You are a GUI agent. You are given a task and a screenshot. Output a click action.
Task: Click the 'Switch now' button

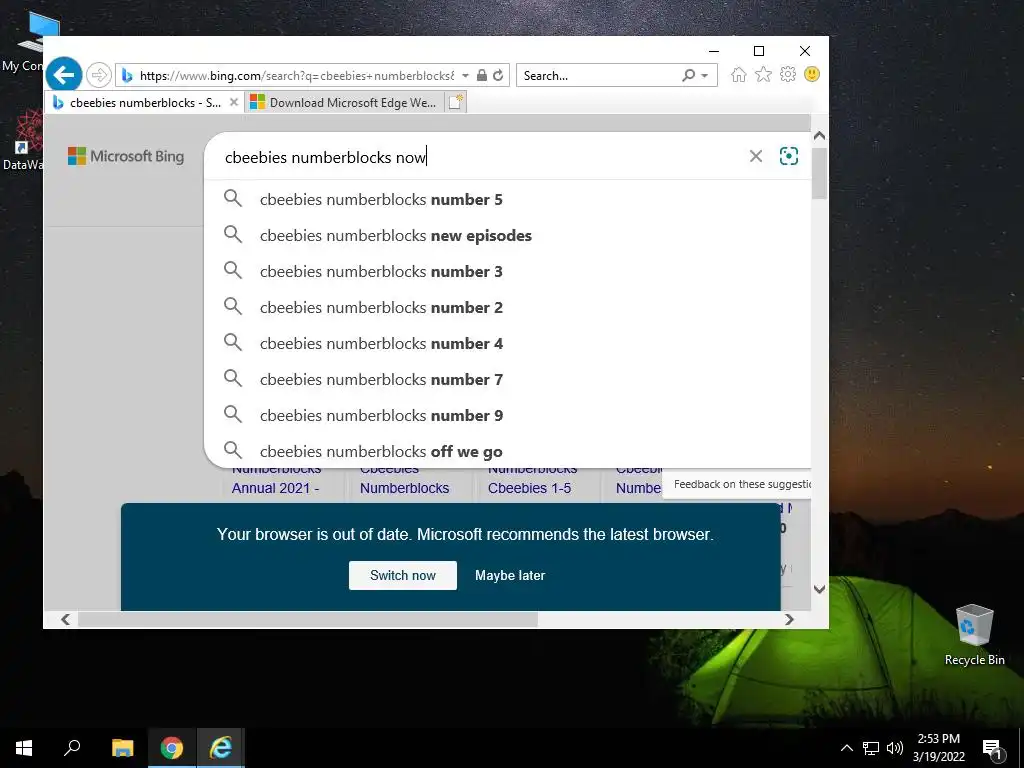tap(403, 575)
